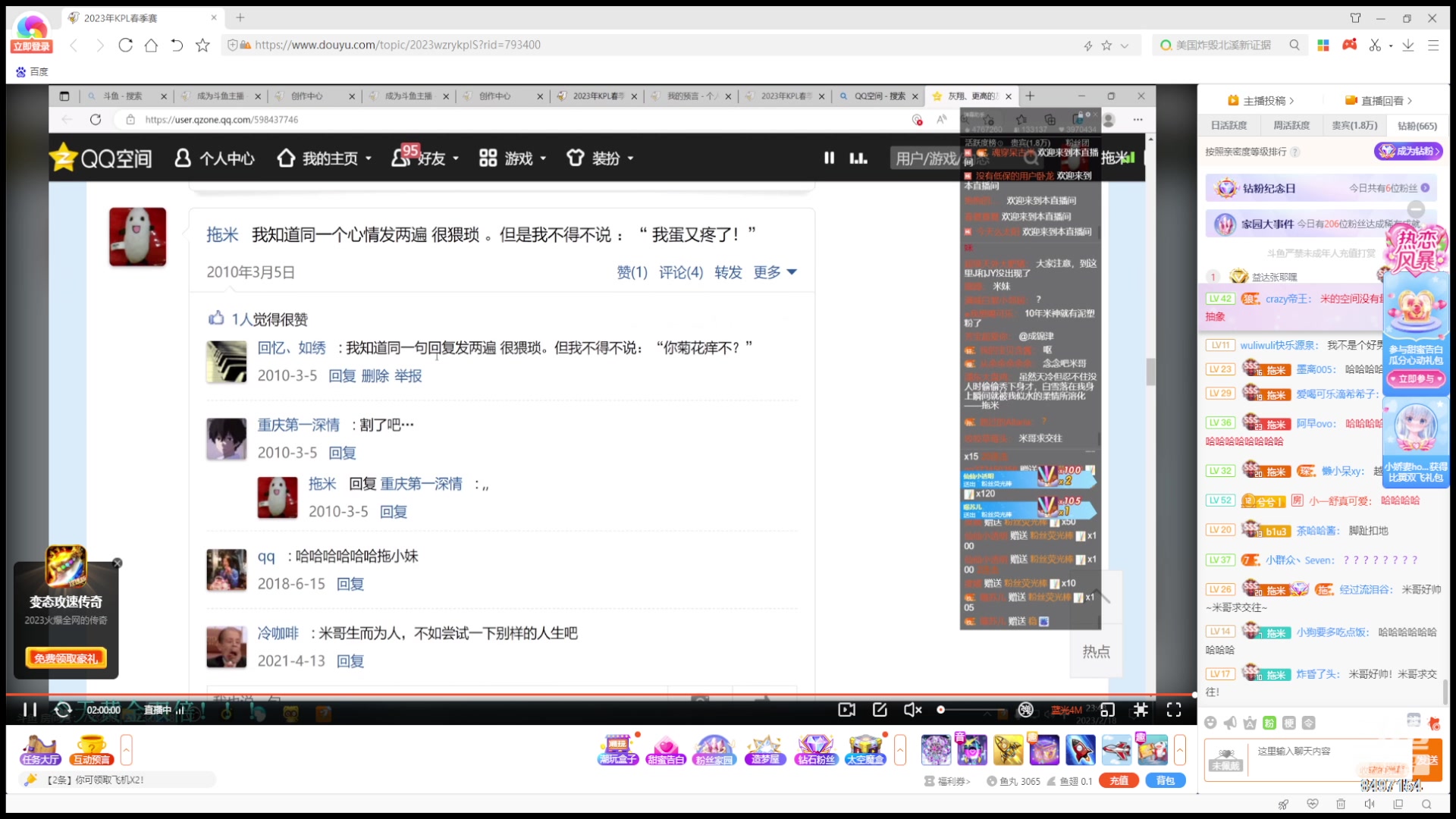1456x819 pixels.
Task: Open the 背包 backpack button
Action: 1166,780
